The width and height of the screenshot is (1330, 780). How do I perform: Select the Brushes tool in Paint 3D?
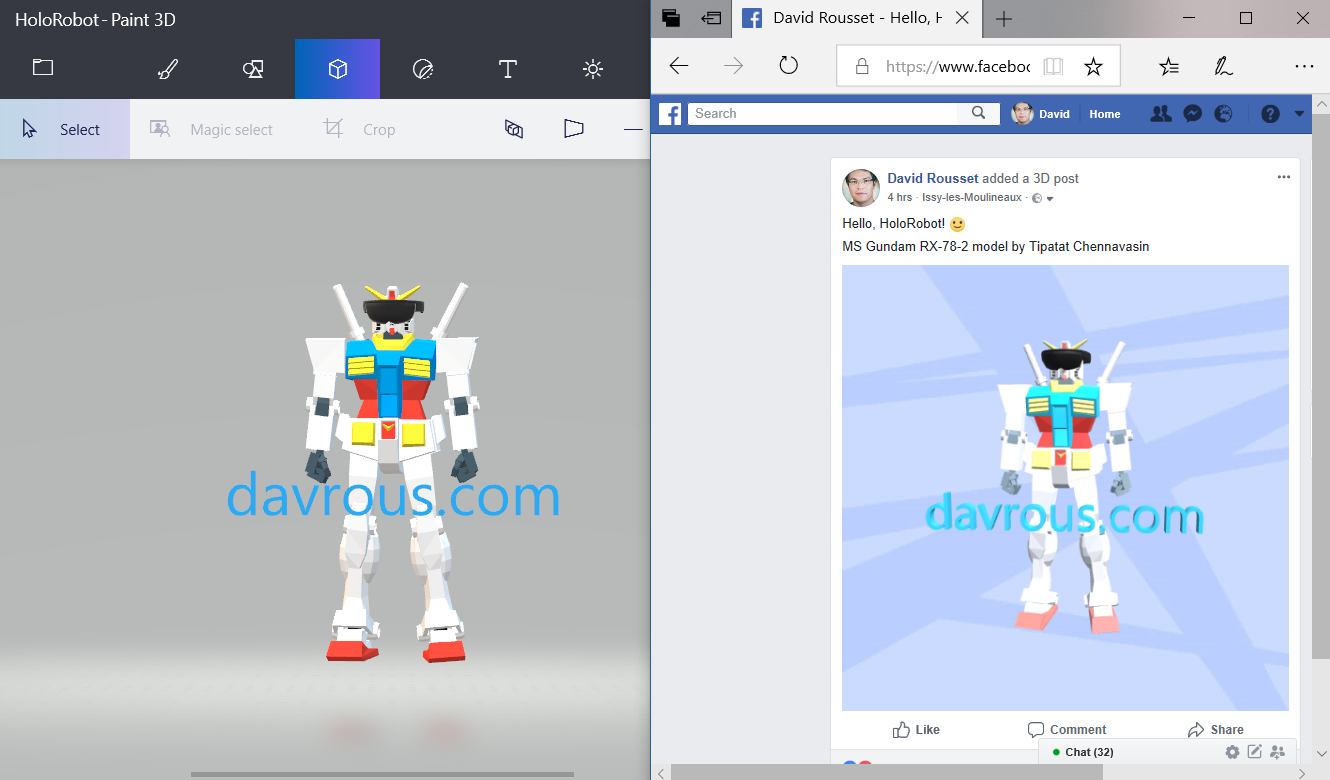point(168,69)
